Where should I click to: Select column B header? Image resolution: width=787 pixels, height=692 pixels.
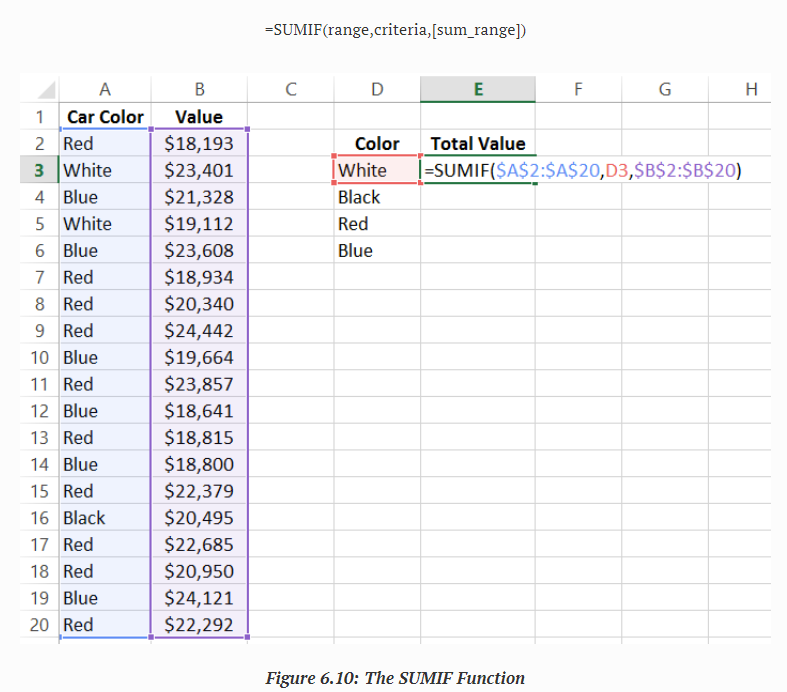198,89
